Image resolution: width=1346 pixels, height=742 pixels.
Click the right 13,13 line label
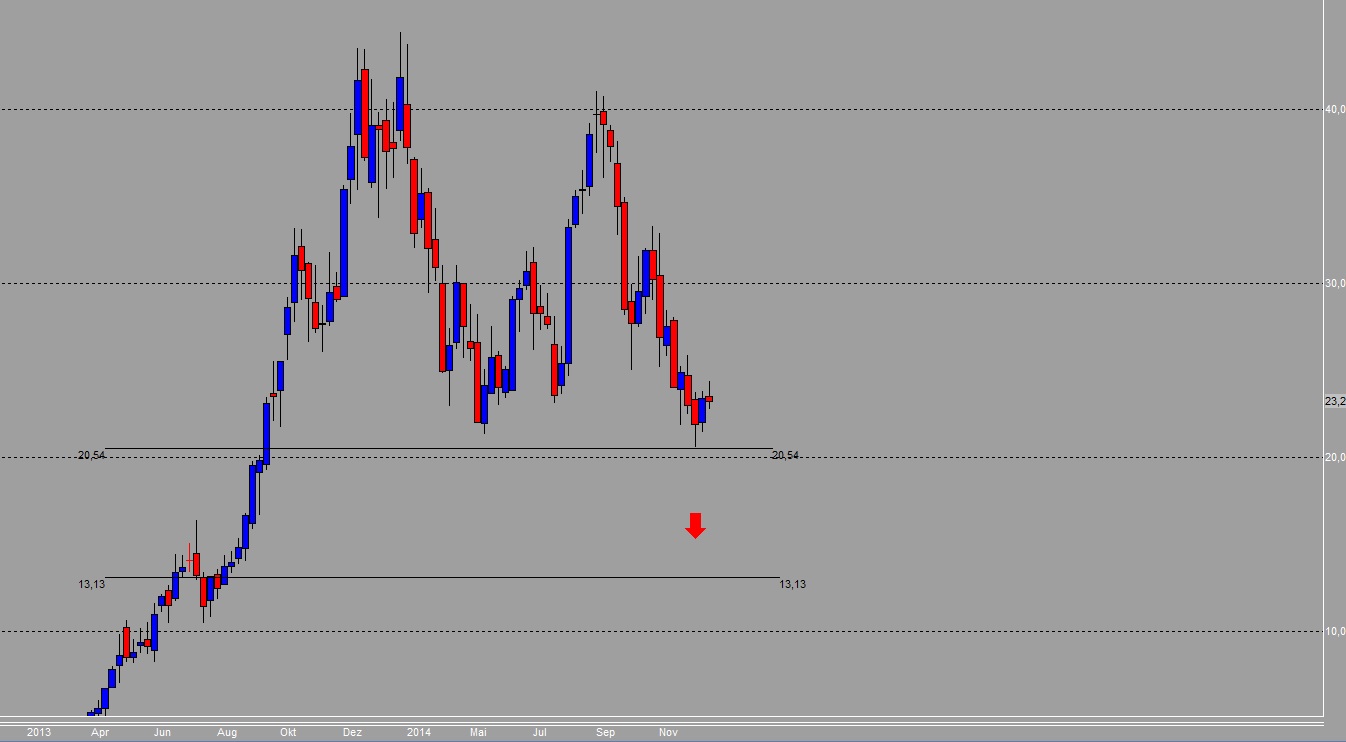tap(792, 584)
